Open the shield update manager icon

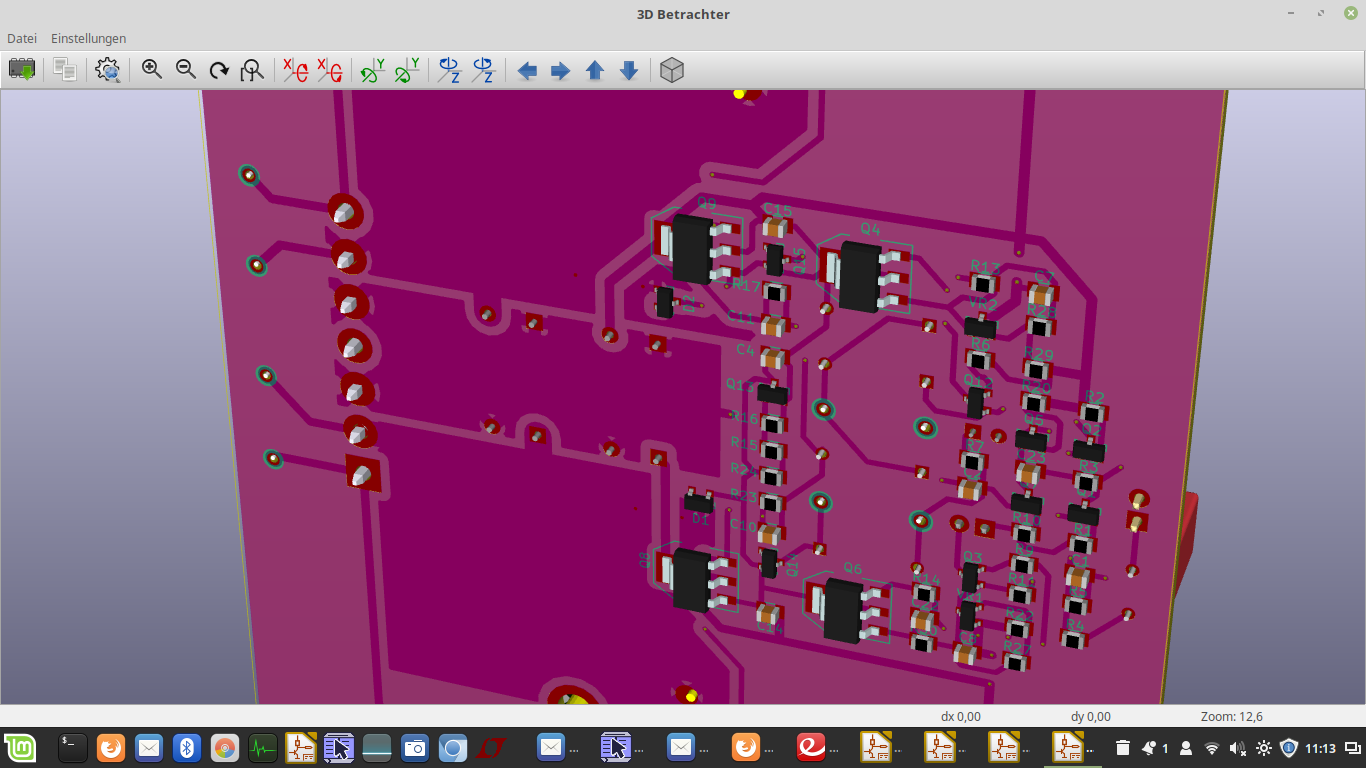[1289, 748]
